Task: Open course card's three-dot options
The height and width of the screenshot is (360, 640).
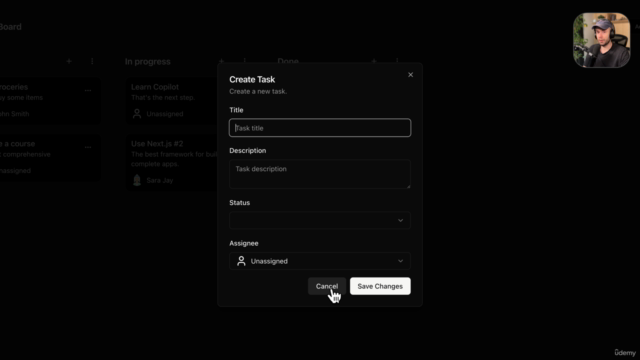Action: pos(88,147)
